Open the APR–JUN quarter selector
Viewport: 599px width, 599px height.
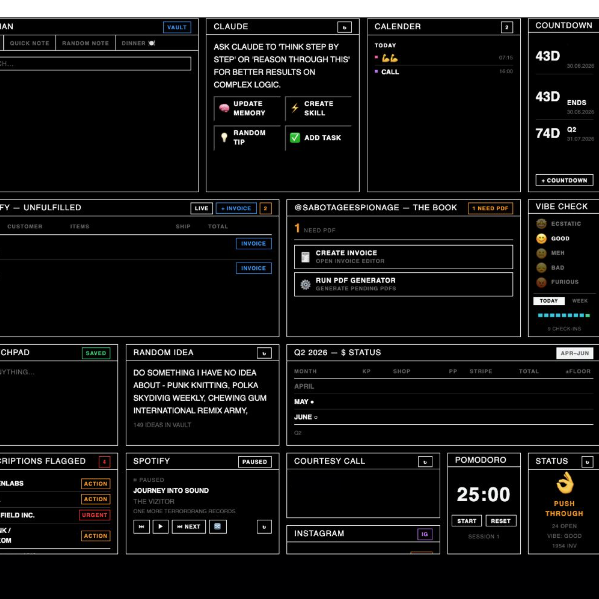pyautogui.click(x=575, y=353)
